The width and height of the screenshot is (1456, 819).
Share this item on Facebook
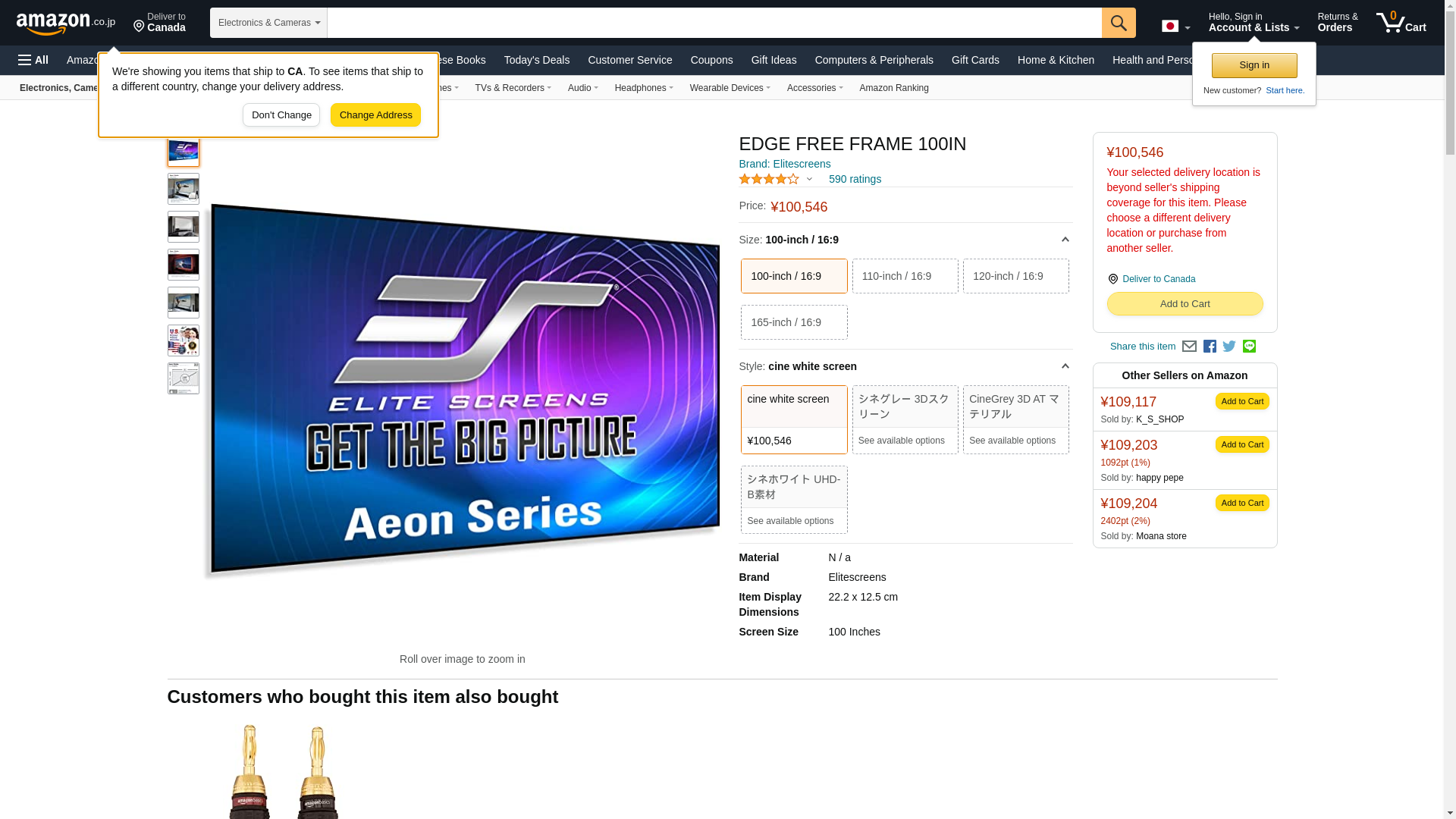click(x=1210, y=347)
